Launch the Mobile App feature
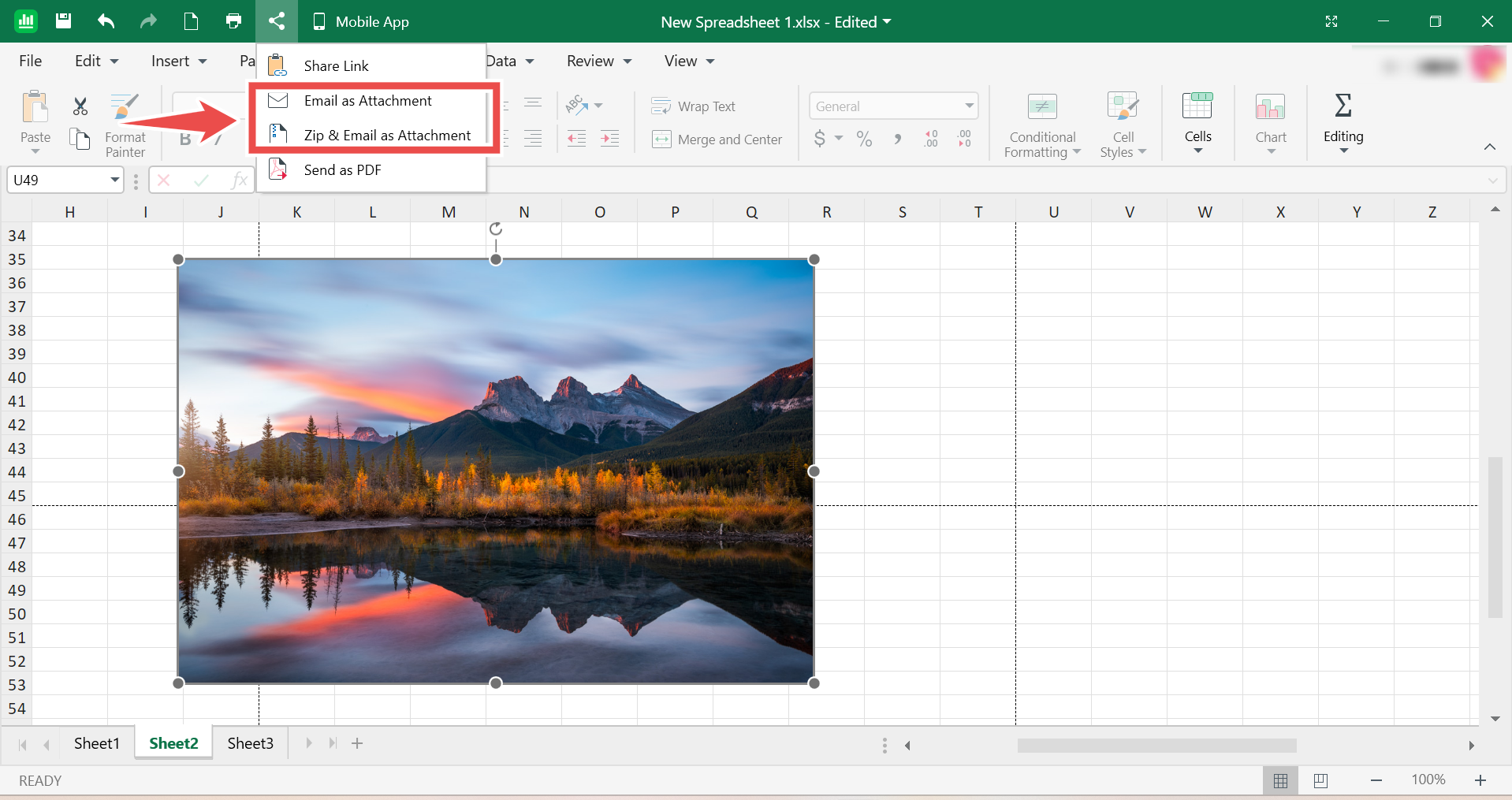 [x=360, y=21]
